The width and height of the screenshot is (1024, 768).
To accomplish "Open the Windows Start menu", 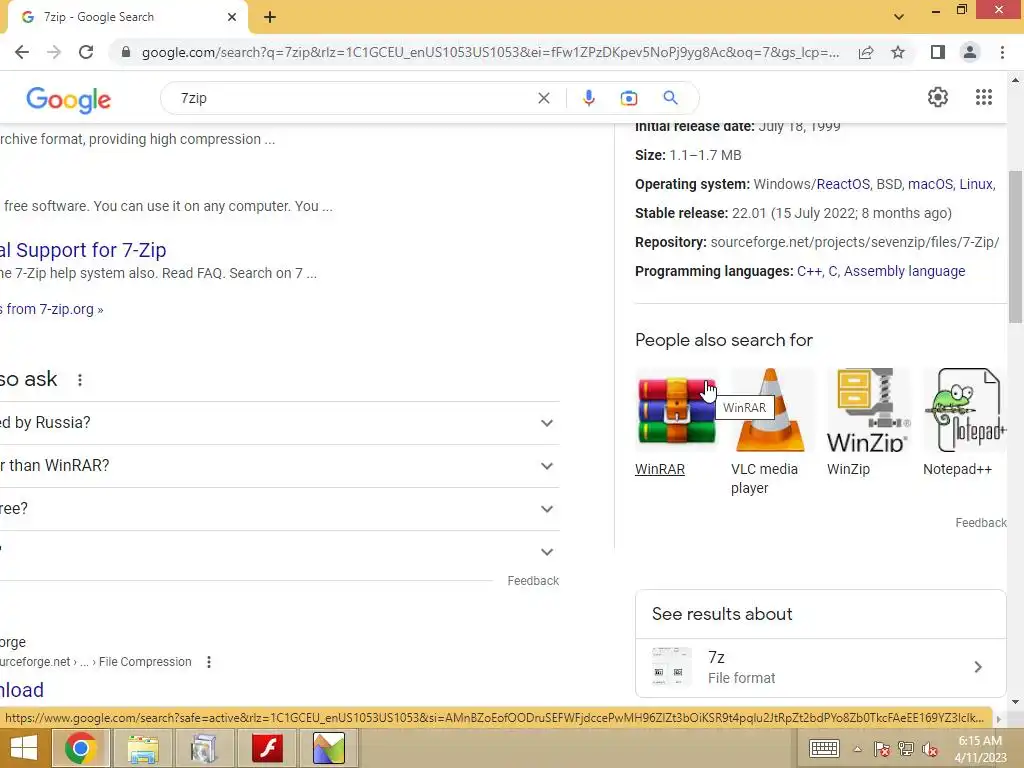I will tap(24, 748).
